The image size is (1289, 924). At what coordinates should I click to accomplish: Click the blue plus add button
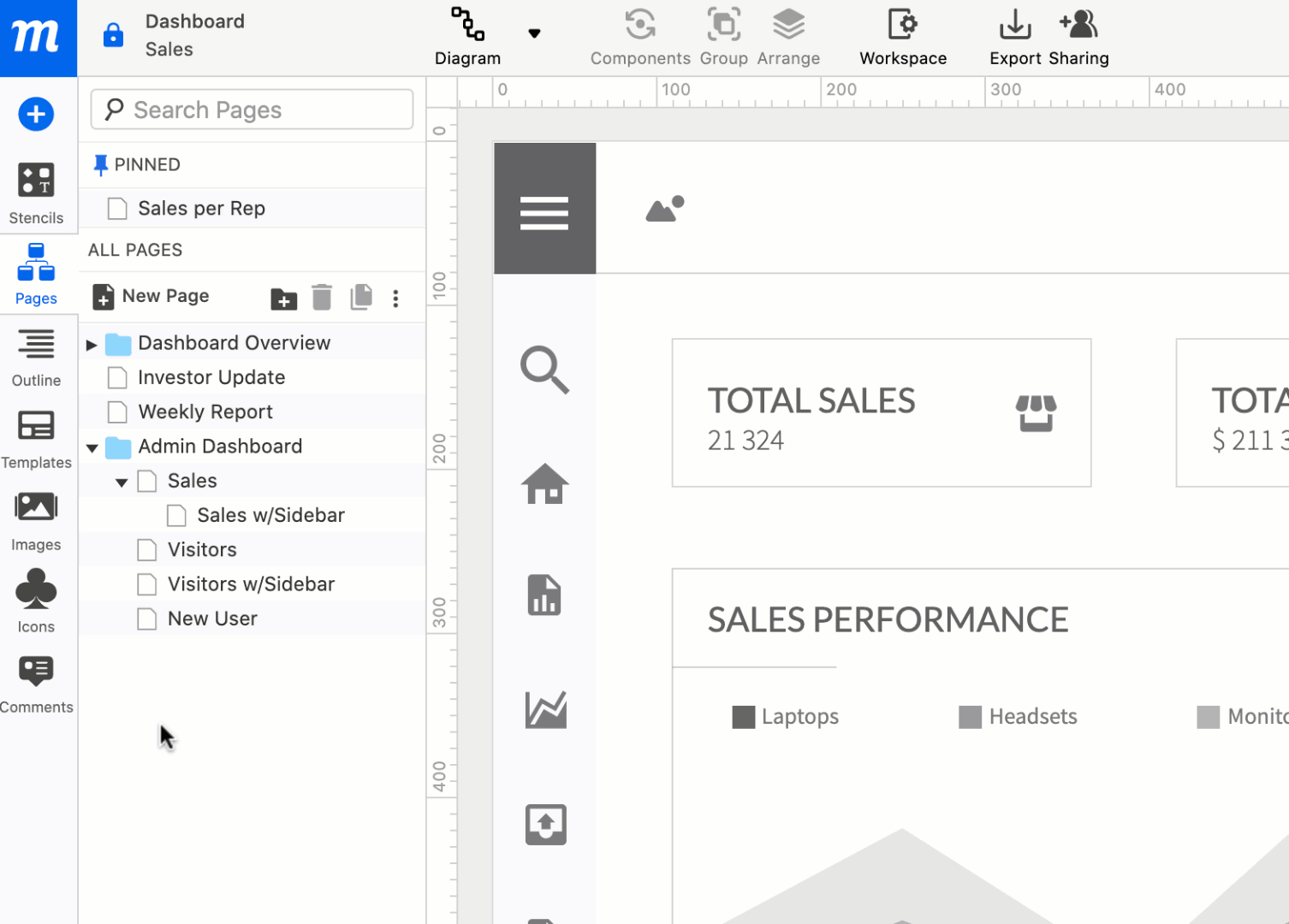pyautogui.click(x=36, y=114)
